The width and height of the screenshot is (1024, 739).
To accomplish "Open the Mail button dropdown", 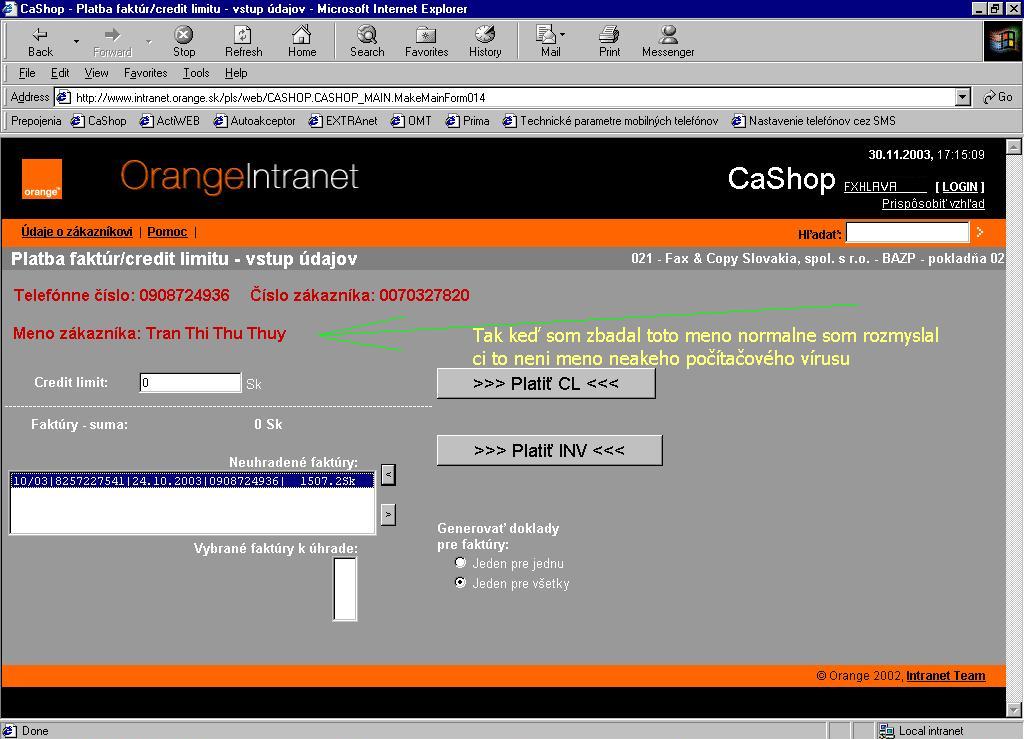I will pyautogui.click(x=562, y=35).
